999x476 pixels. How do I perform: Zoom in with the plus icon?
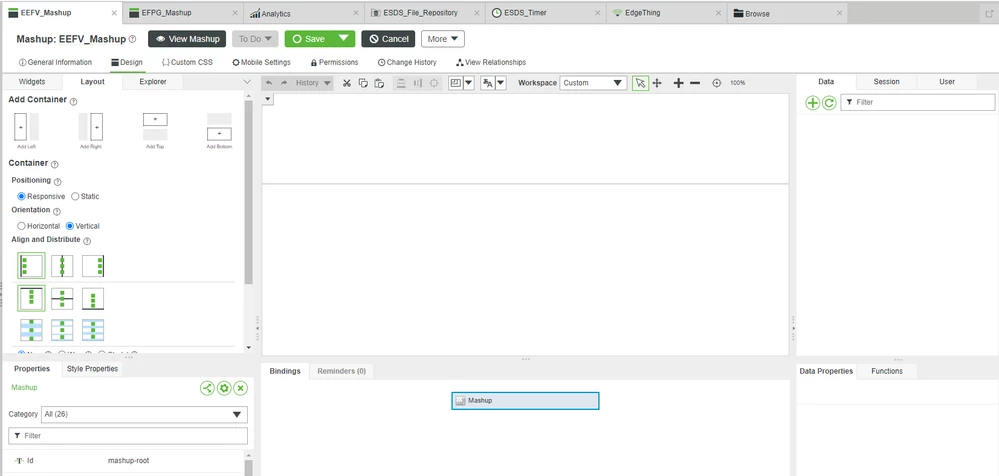click(x=679, y=83)
